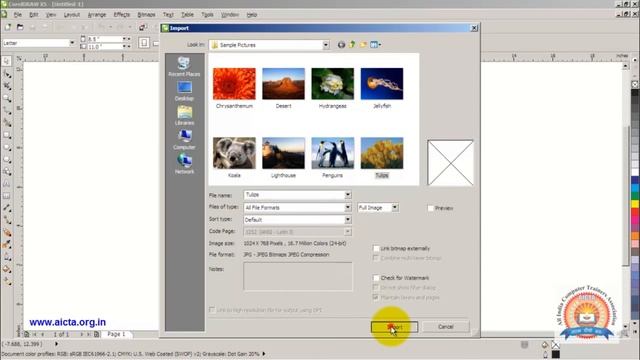Screen dimensions: 640x360
Task: Select the Hydrangeas thumbnail
Action: (x=333, y=84)
